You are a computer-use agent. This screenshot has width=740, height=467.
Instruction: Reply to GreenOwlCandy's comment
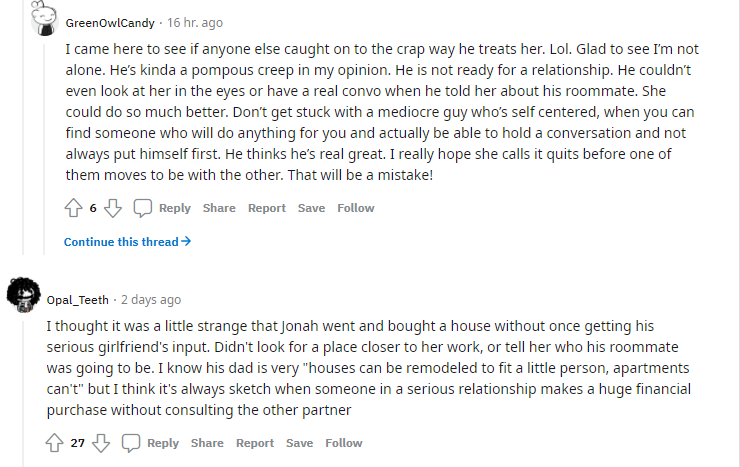pos(174,208)
